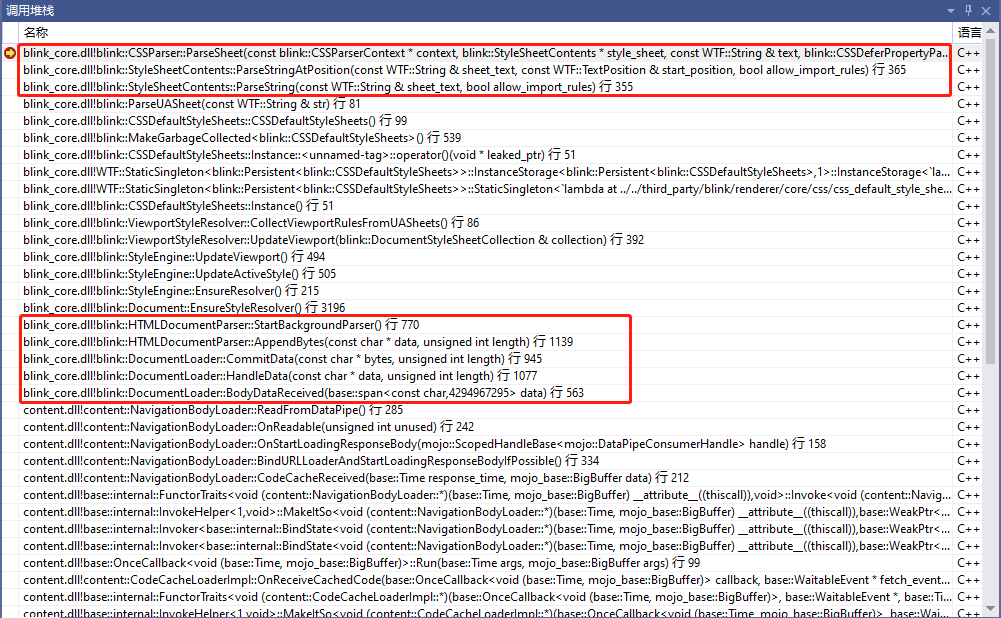1001x618 pixels.
Task: Pin the 调用堆栈 window with the pushpin icon
Action: 969,11
